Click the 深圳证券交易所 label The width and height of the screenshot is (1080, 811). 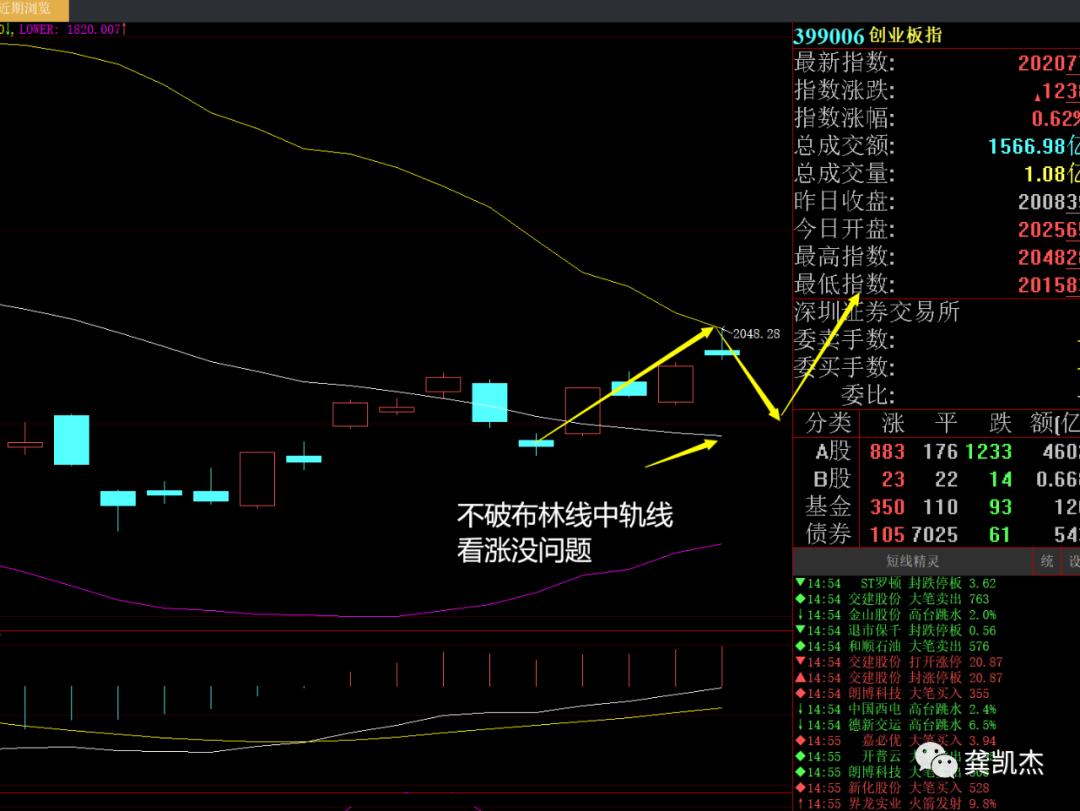point(877,312)
